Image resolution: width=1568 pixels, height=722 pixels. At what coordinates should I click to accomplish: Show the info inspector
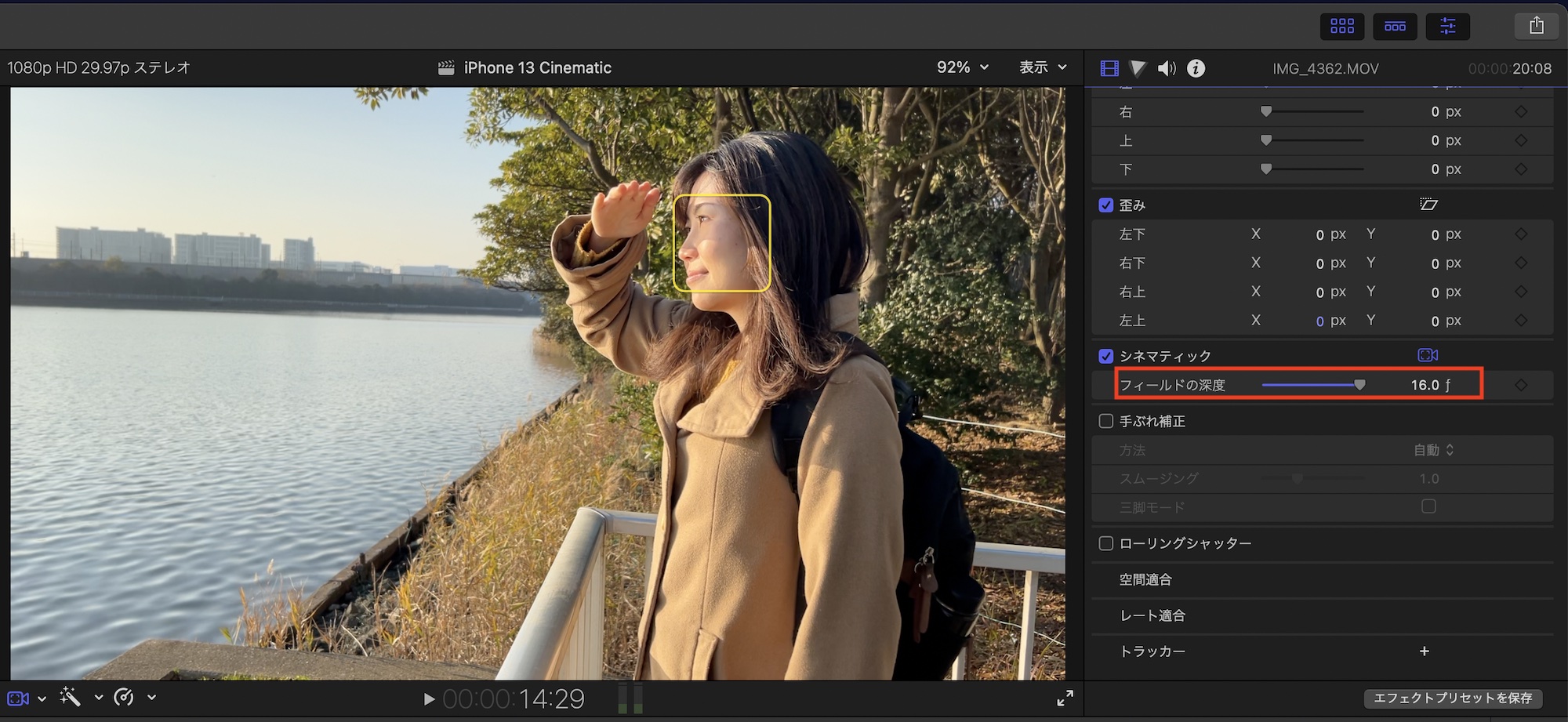[1196, 69]
